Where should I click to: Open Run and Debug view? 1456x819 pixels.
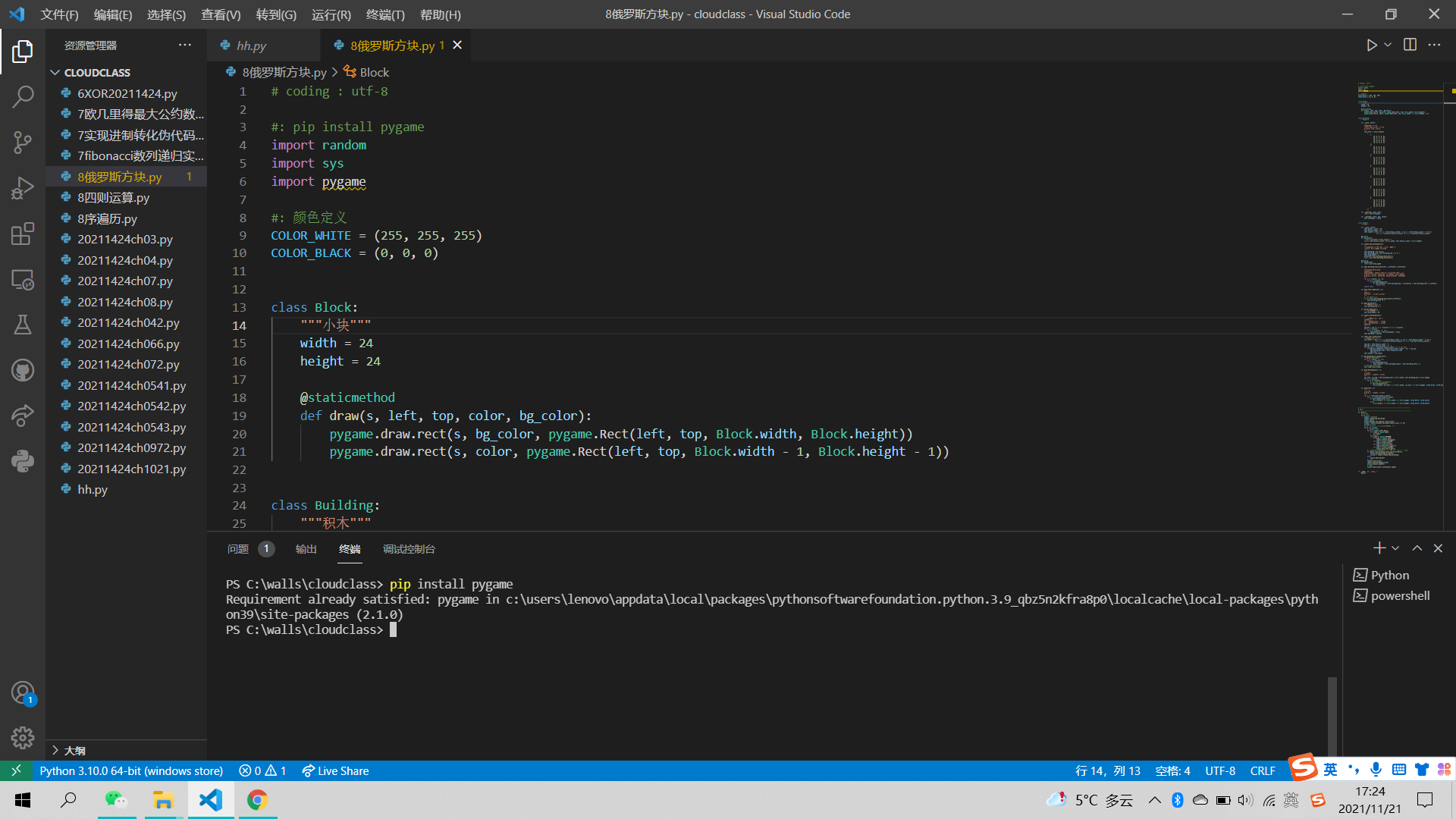pos(23,188)
